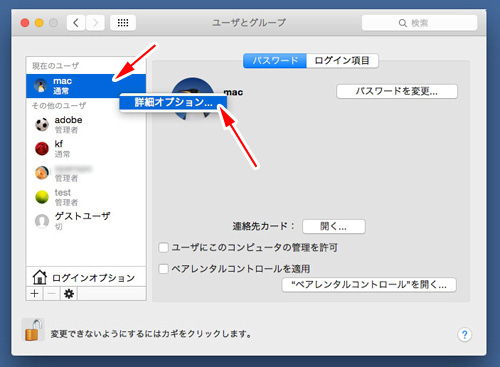
Task: Select the kf user row
Action: (86, 149)
